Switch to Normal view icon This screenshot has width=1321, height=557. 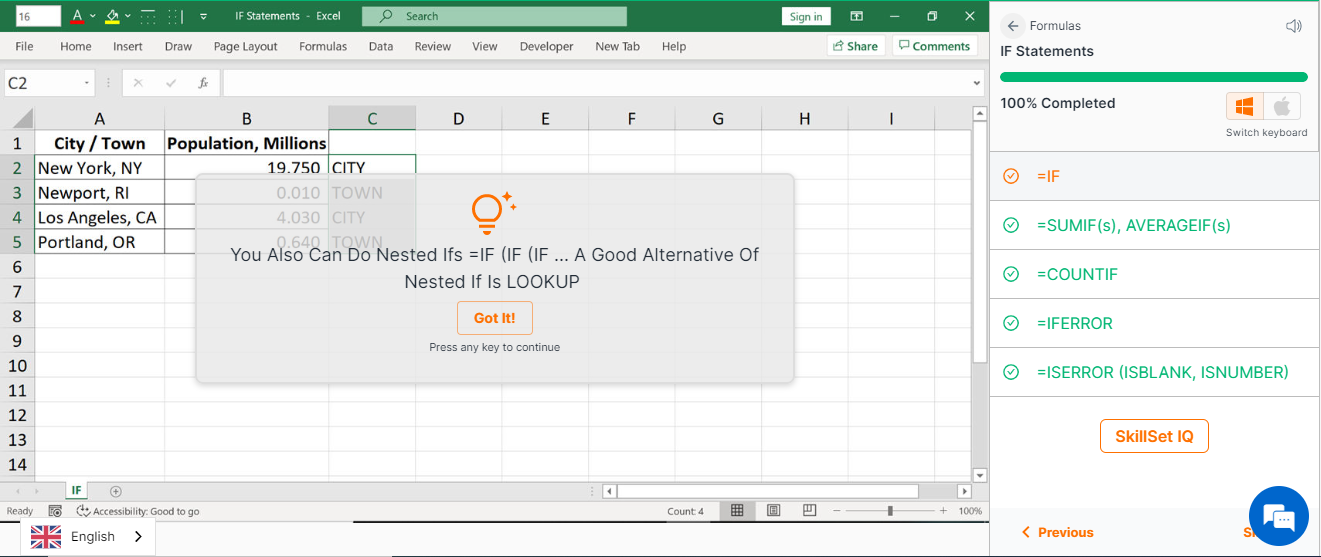pos(737,511)
